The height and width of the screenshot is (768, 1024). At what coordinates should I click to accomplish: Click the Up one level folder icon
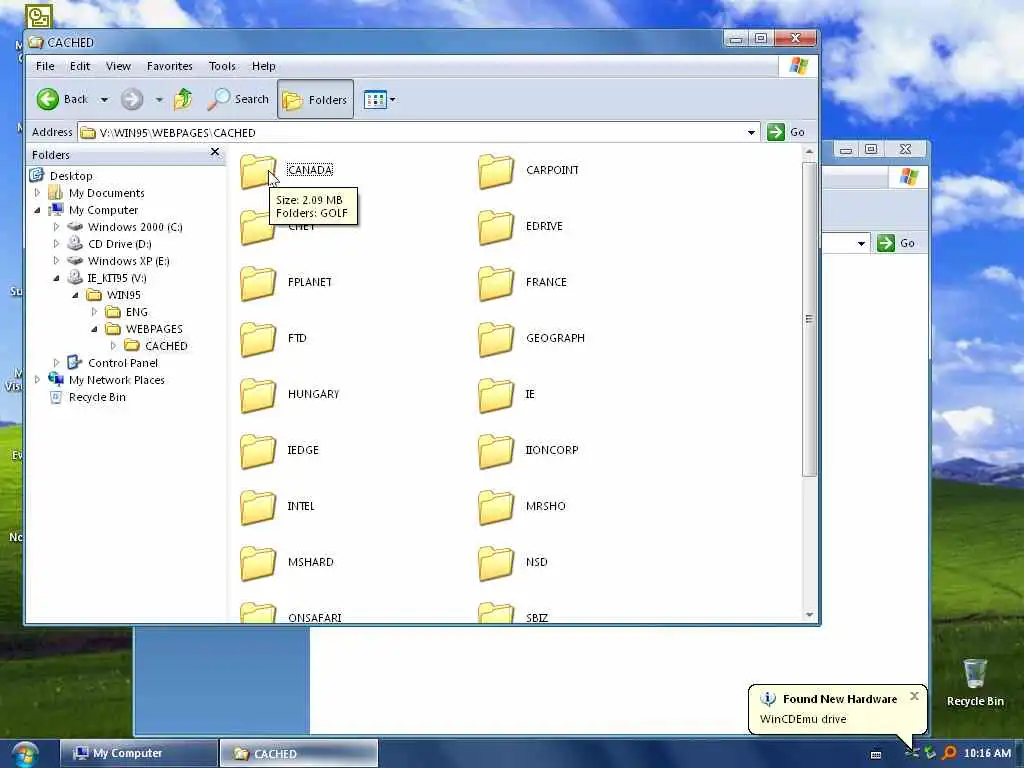click(184, 99)
